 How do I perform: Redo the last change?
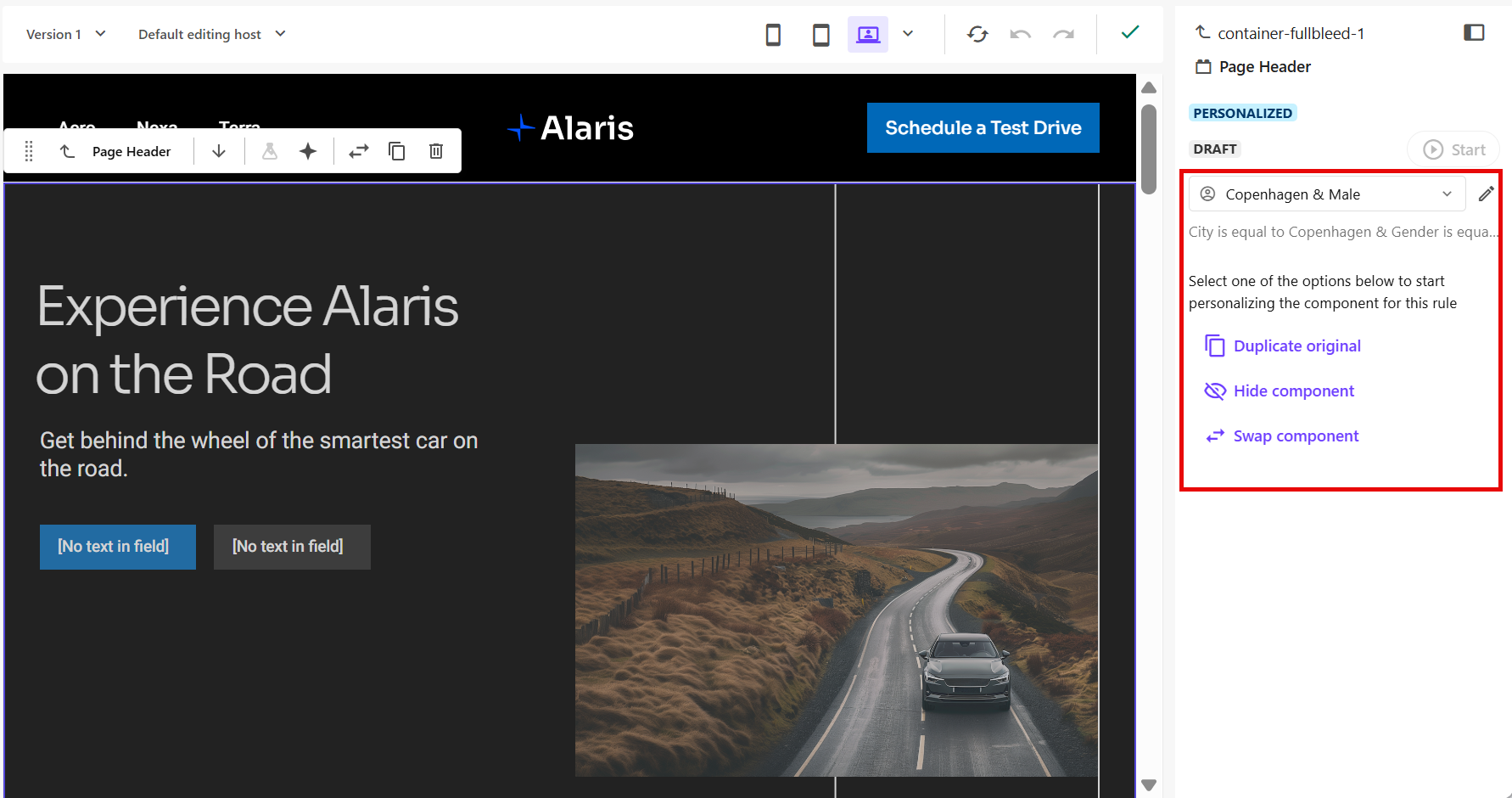[1063, 34]
